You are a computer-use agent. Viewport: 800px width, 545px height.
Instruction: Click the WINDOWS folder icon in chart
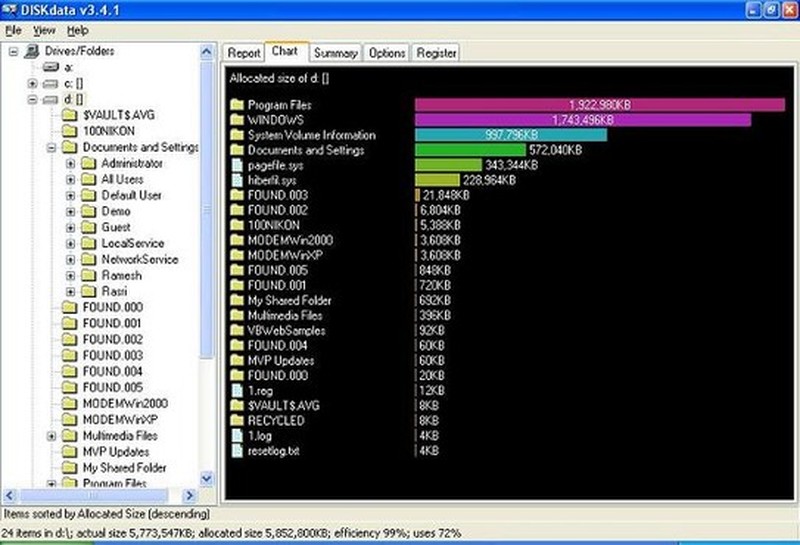click(x=237, y=120)
